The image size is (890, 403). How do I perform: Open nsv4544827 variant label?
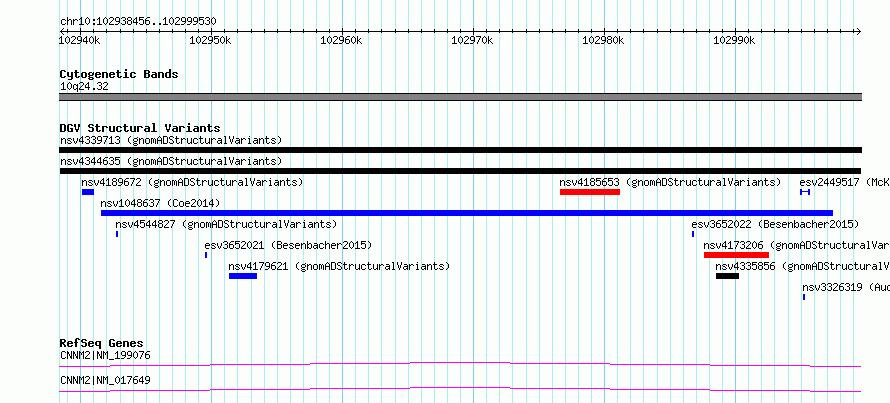pyautogui.click(x=226, y=224)
